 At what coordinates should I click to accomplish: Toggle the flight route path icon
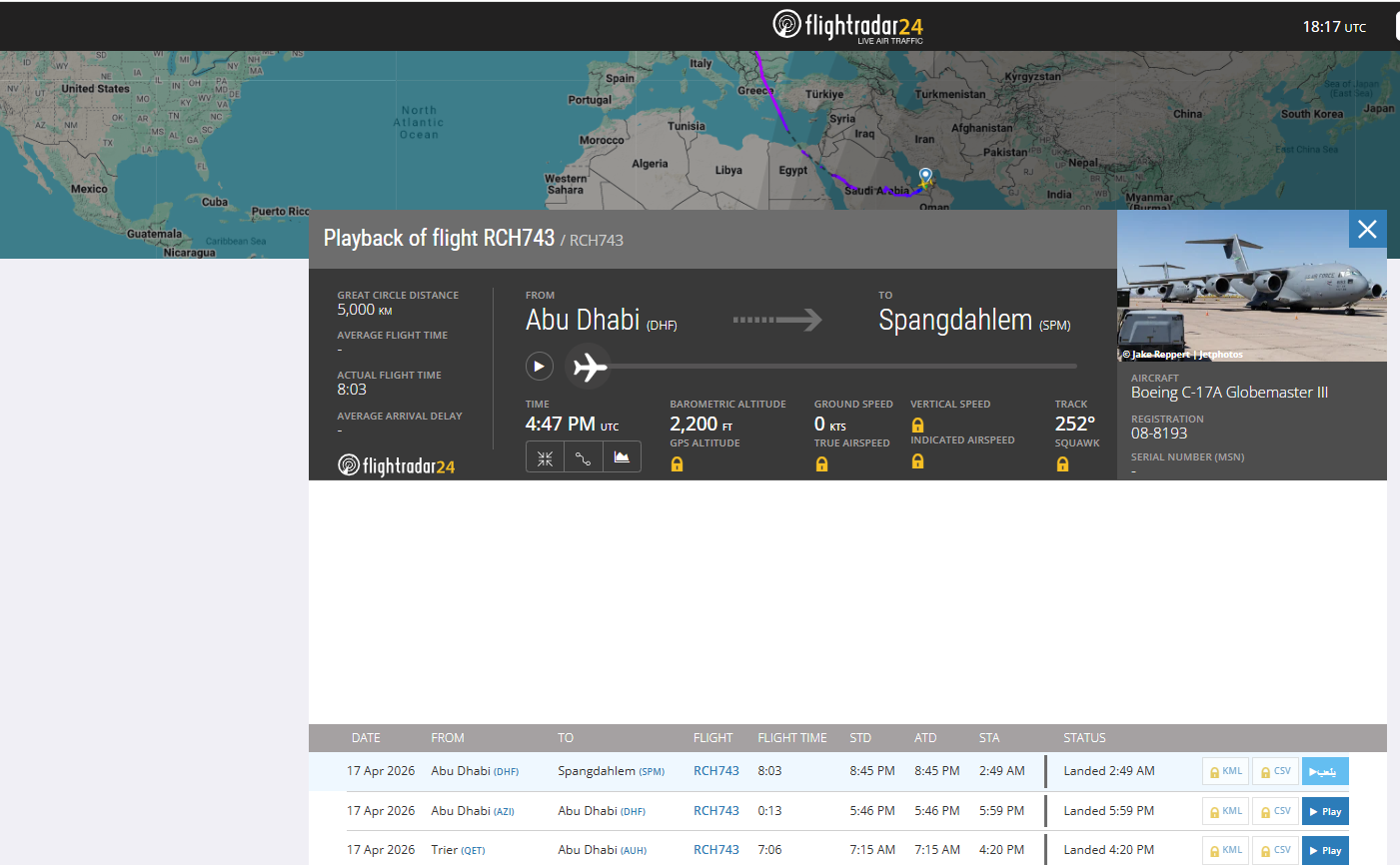(584, 458)
